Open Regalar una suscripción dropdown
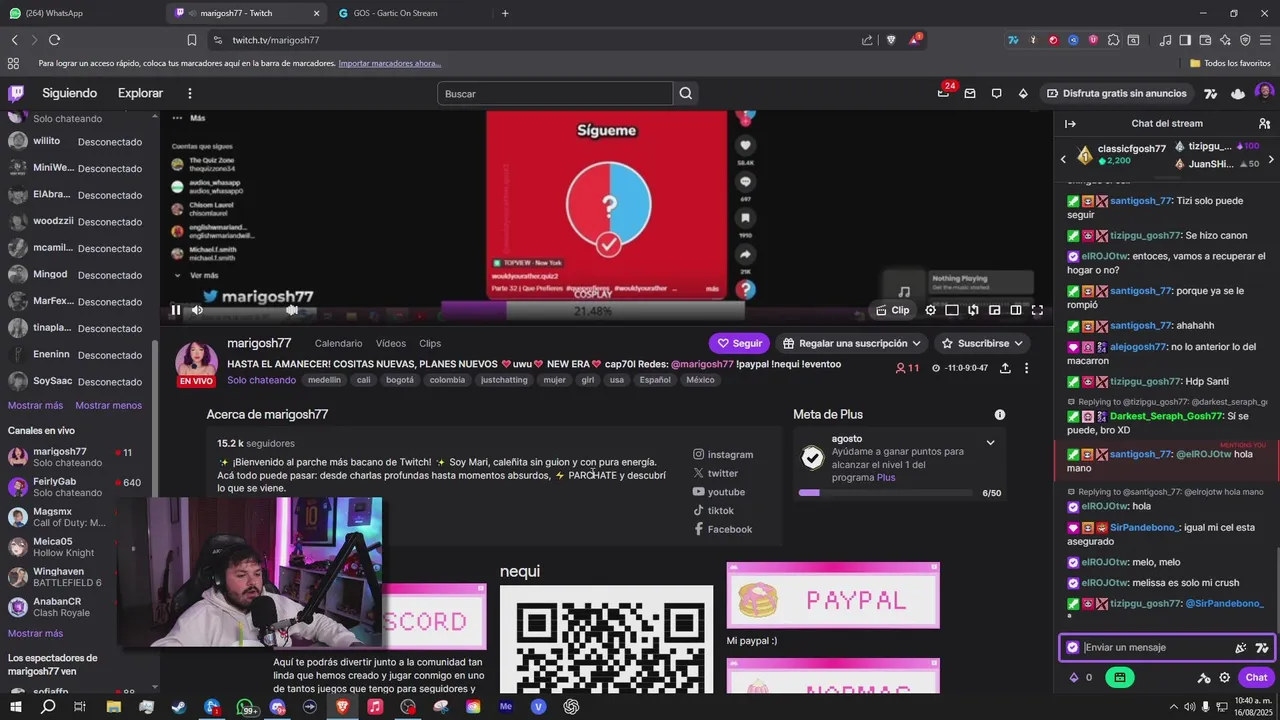The image size is (1280, 720). click(x=852, y=343)
